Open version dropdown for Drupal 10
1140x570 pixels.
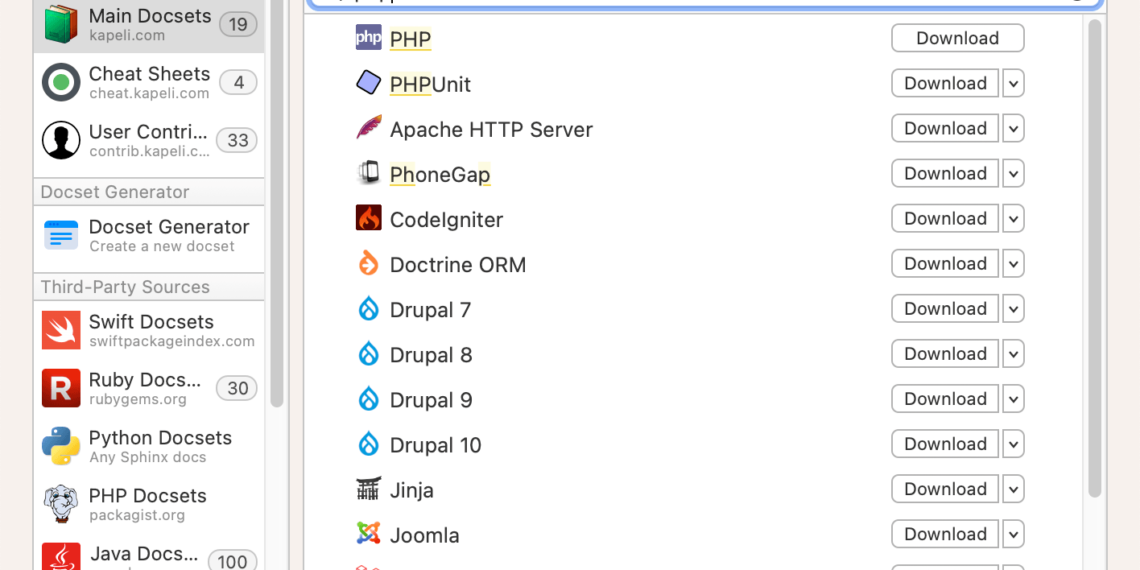click(x=1013, y=443)
